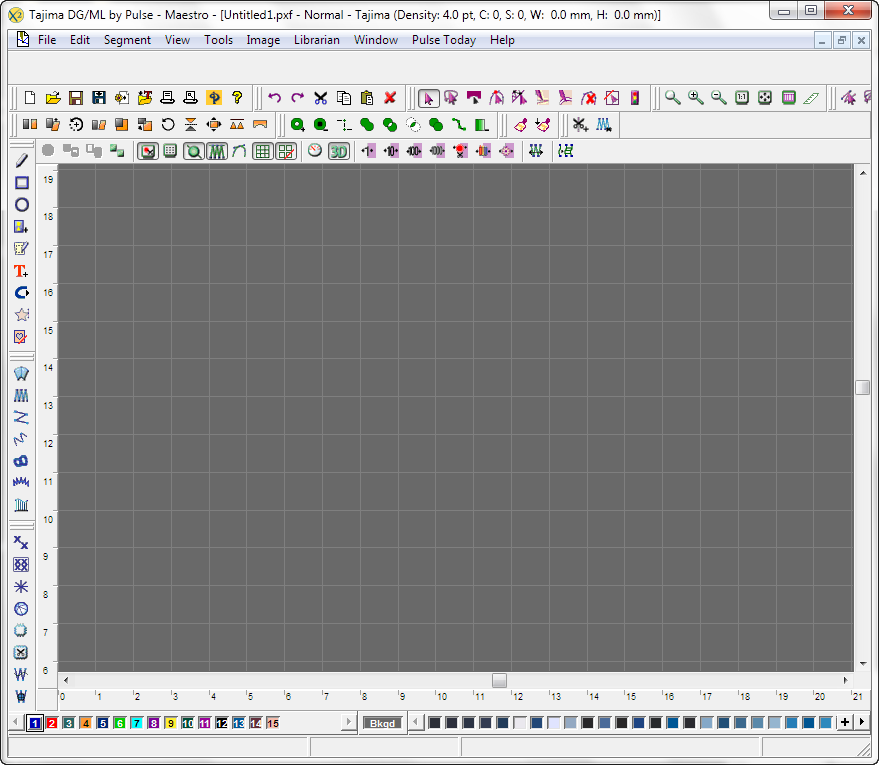Click the plus button beside thread palette
879x765 pixels.
[844, 722]
